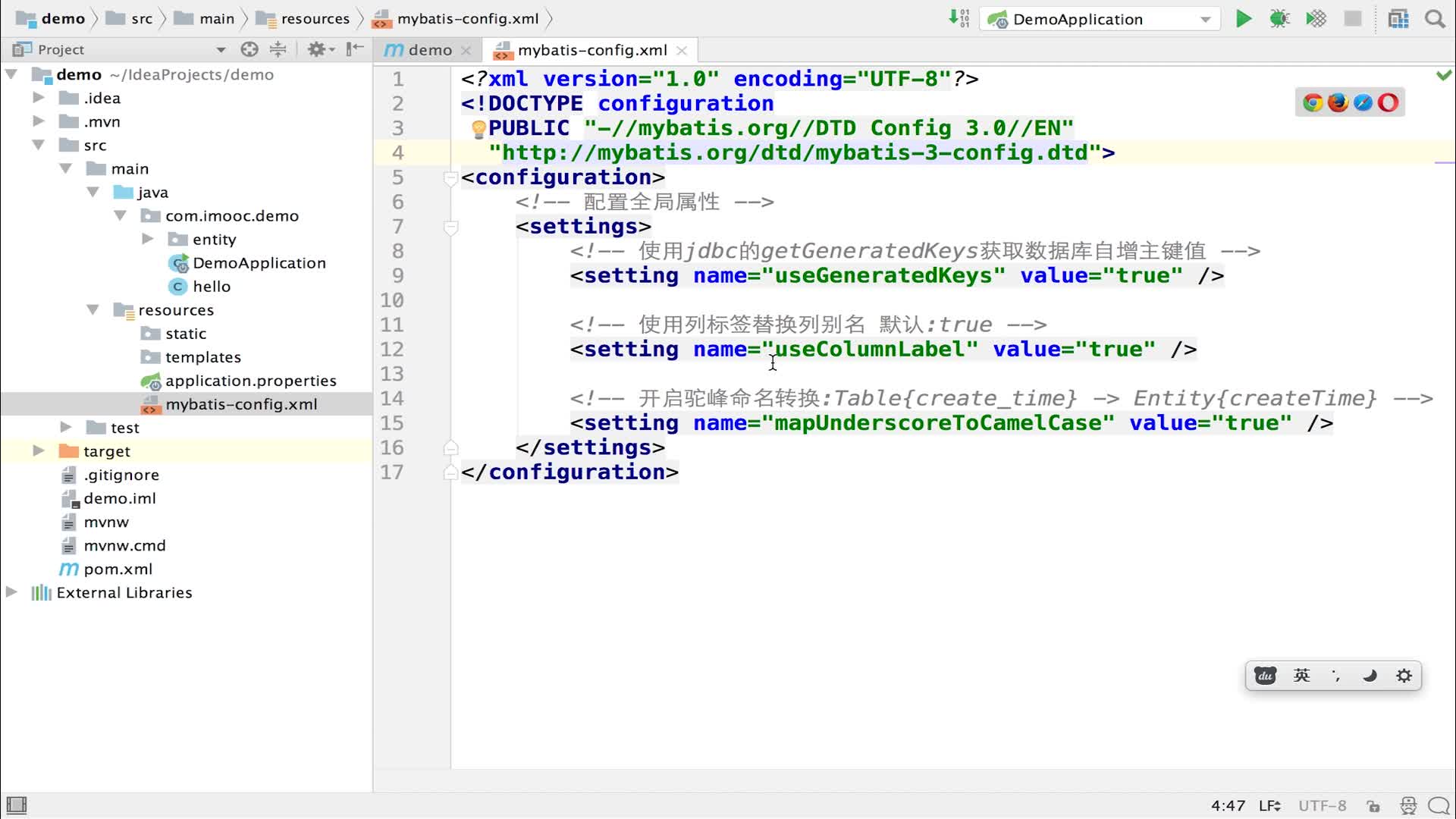Select mvnw.cmd file in tree
The height and width of the screenshot is (819, 1456).
pyautogui.click(x=124, y=544)
